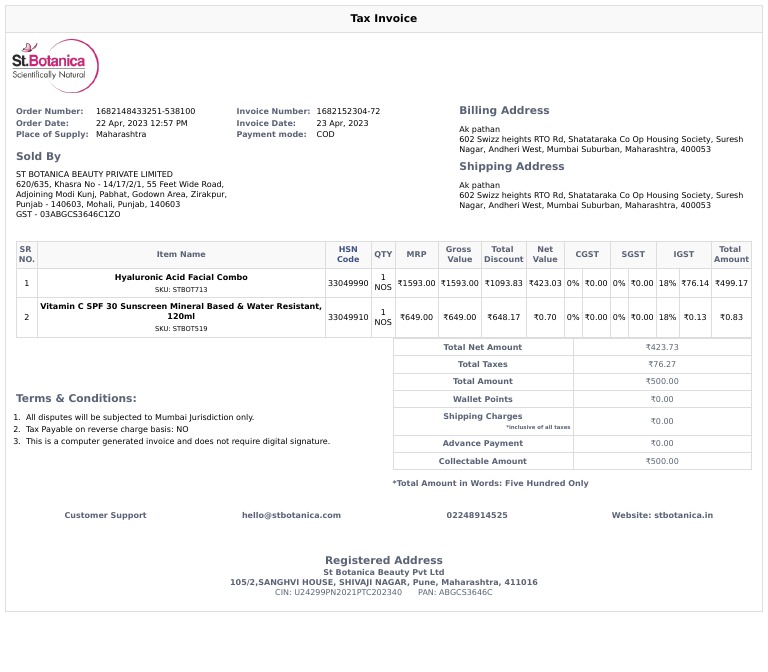Click net value ₹423.03
This screenshot has width=768, height=672.
tap(545, 283)
